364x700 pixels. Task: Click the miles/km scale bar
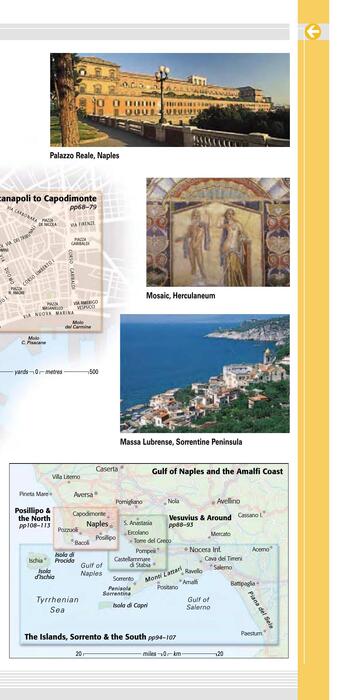149,654
